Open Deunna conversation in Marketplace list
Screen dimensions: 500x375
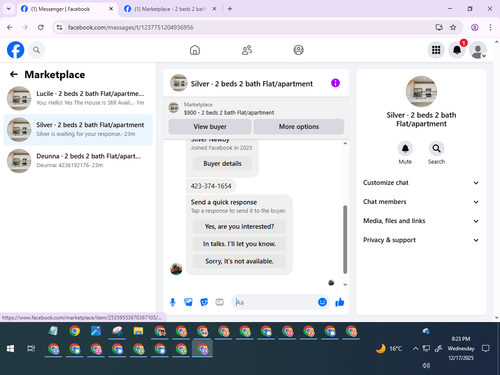pyautogui.click(x=78, y=161)
